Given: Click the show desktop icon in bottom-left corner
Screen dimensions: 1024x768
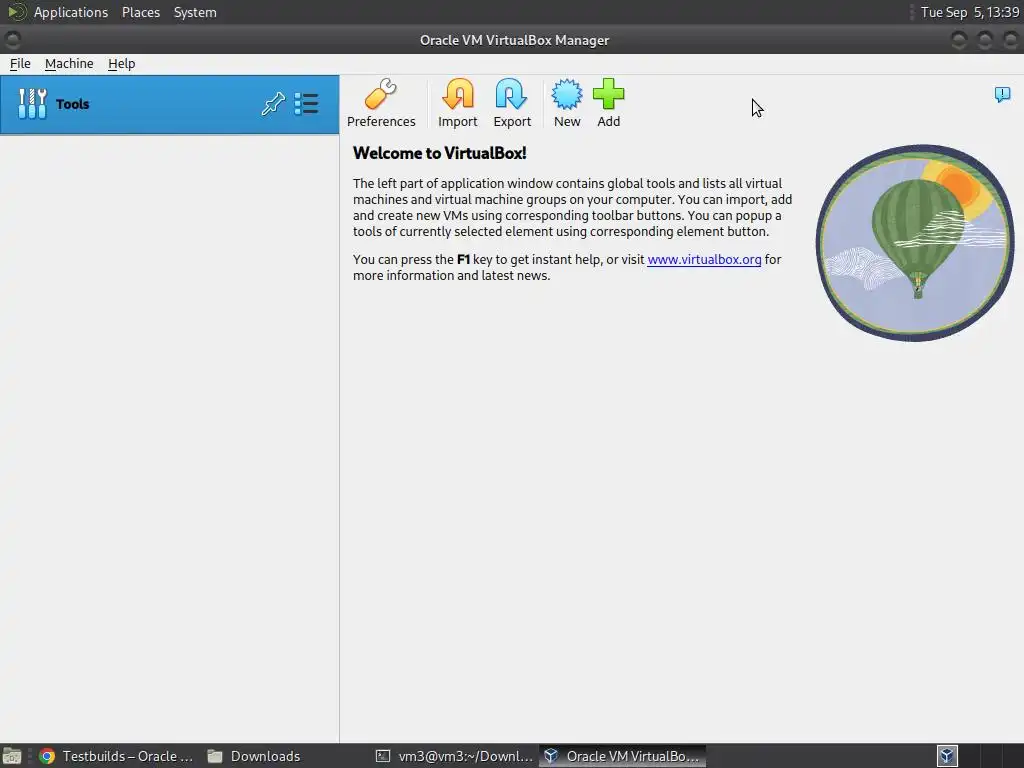Looking at the screenshot, I should 12,756.
